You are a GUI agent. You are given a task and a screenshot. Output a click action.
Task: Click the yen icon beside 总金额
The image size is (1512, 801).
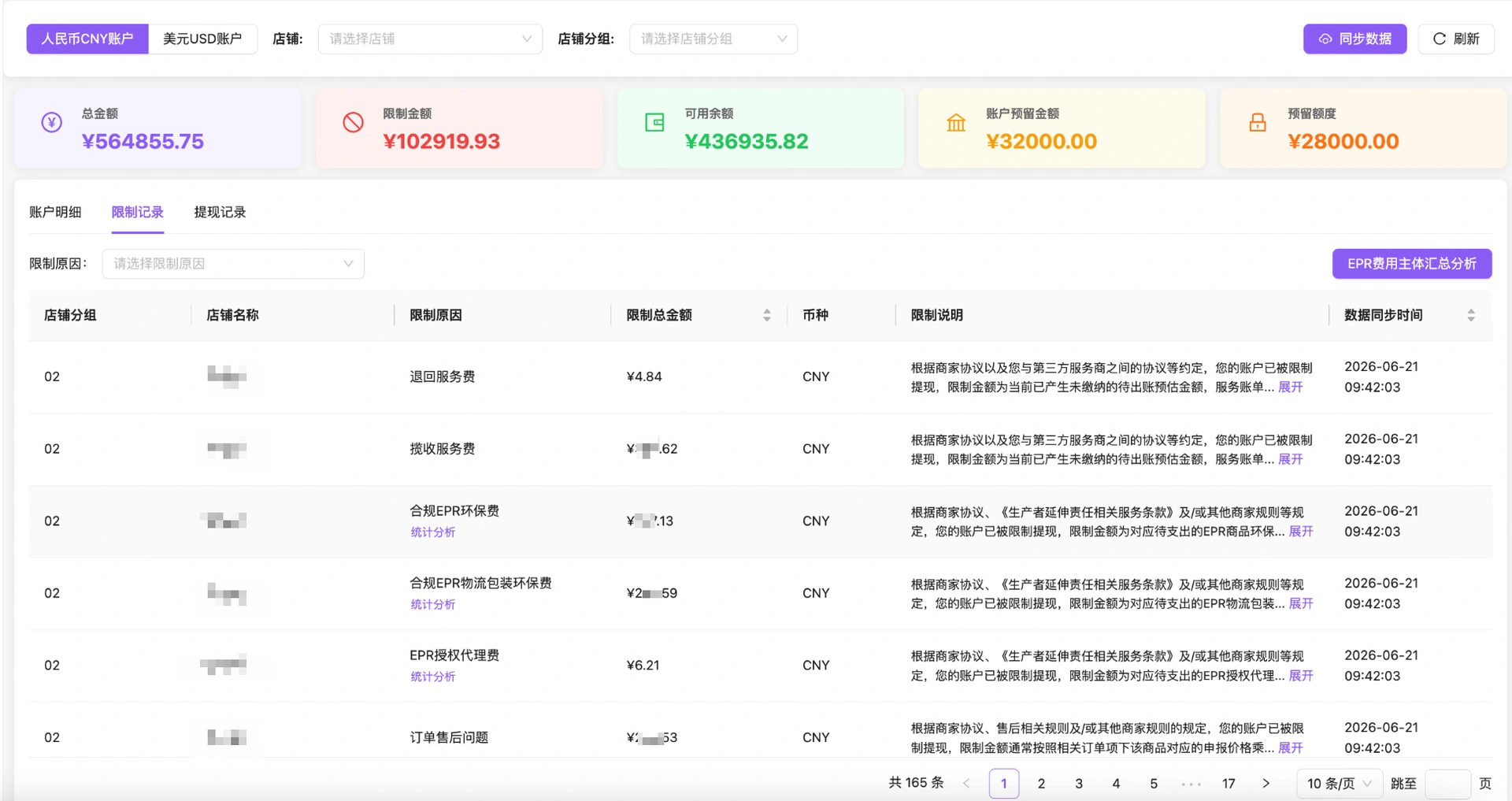(52, 122)
